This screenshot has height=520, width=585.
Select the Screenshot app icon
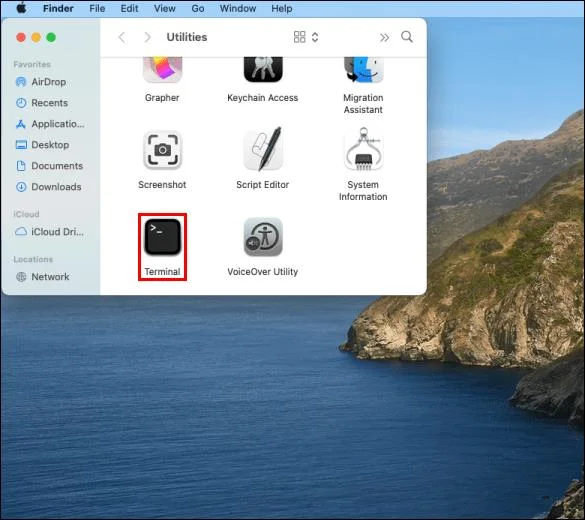(162, 150)
